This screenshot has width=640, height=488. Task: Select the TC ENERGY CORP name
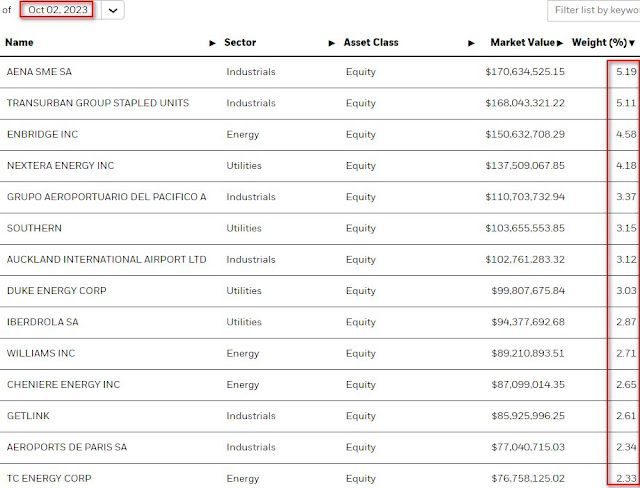point(49,479)
